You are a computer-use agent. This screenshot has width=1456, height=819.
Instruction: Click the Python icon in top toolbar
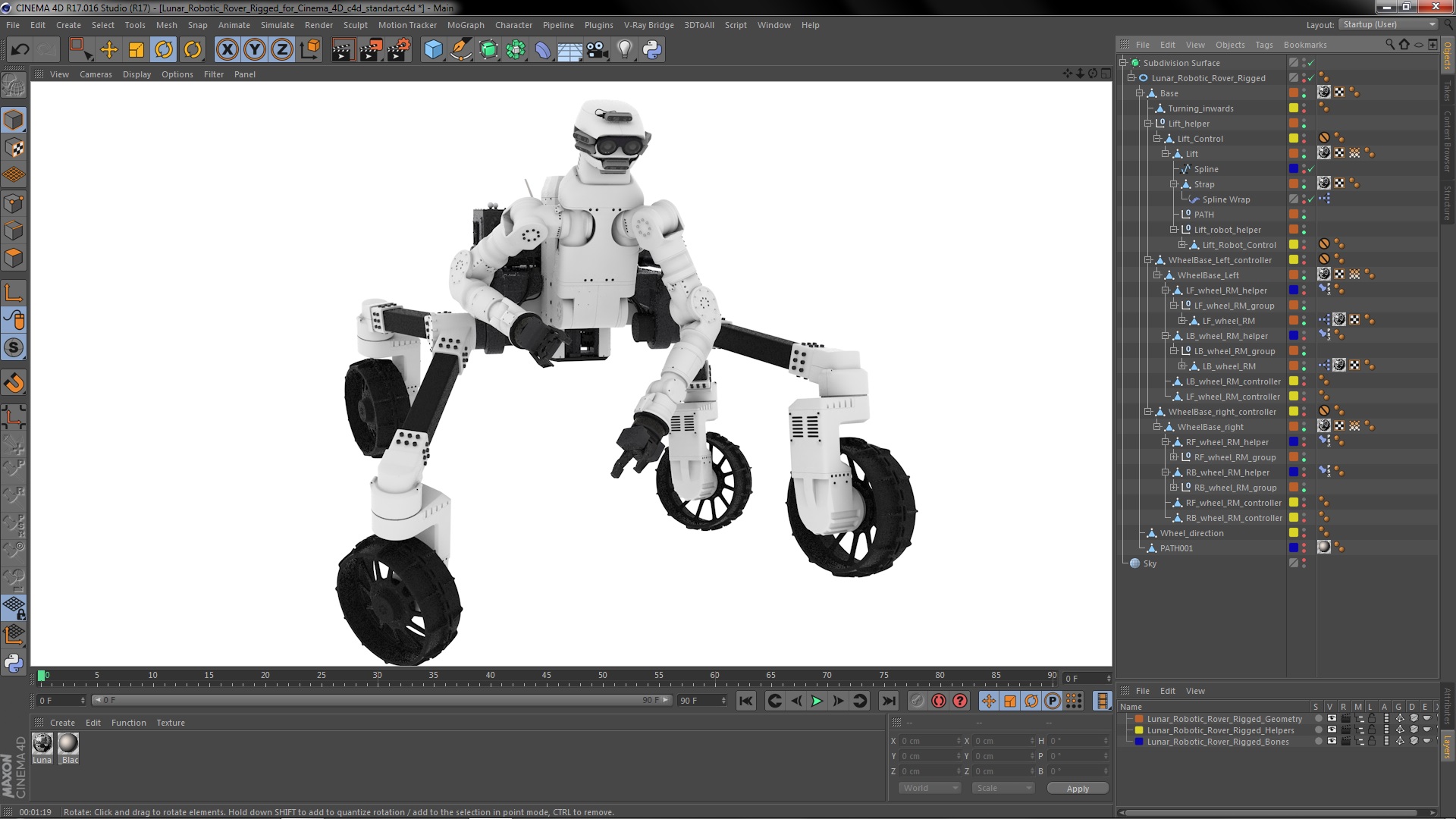(x=652, y=50)
